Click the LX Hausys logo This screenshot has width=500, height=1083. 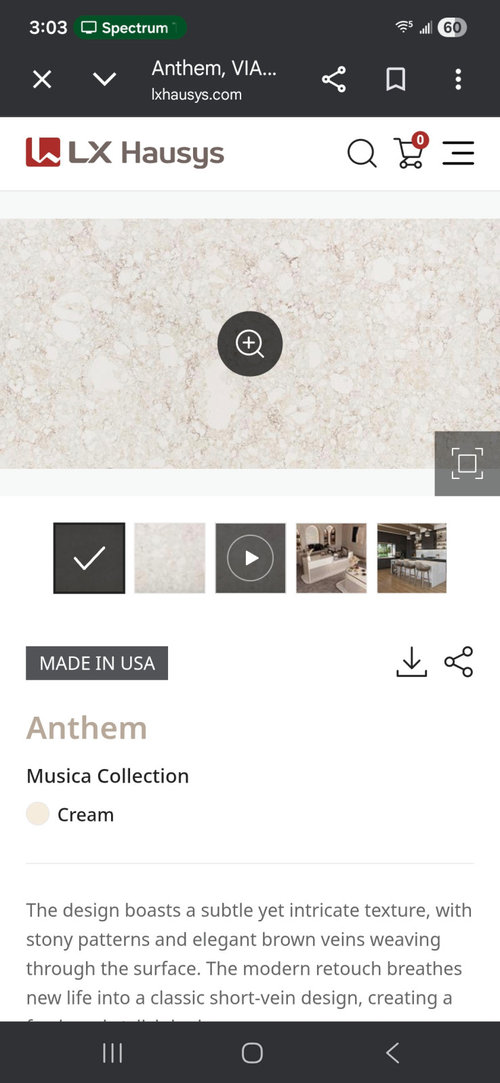(125, 153)
